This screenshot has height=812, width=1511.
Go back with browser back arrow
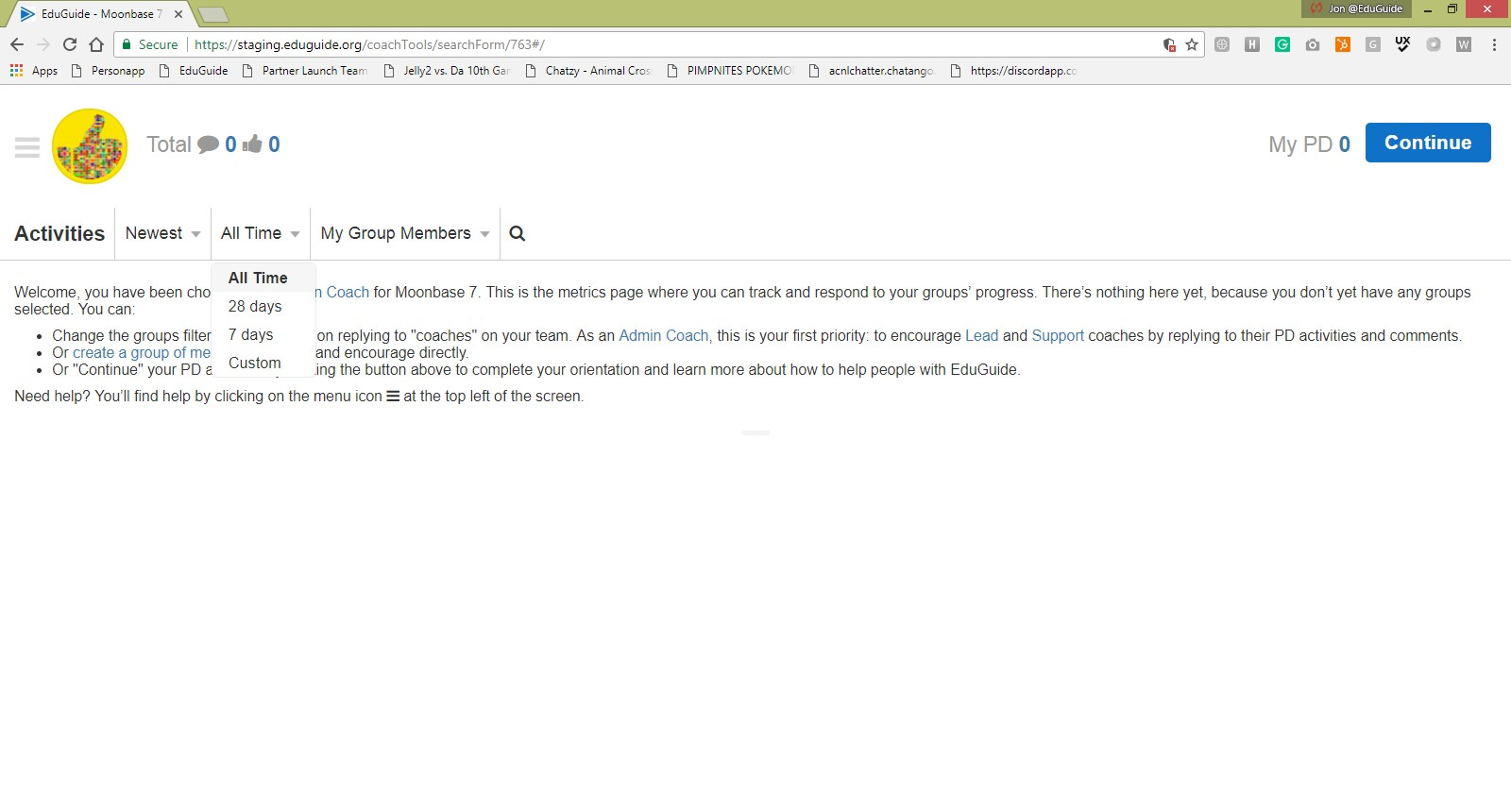(x=17, y=44)
